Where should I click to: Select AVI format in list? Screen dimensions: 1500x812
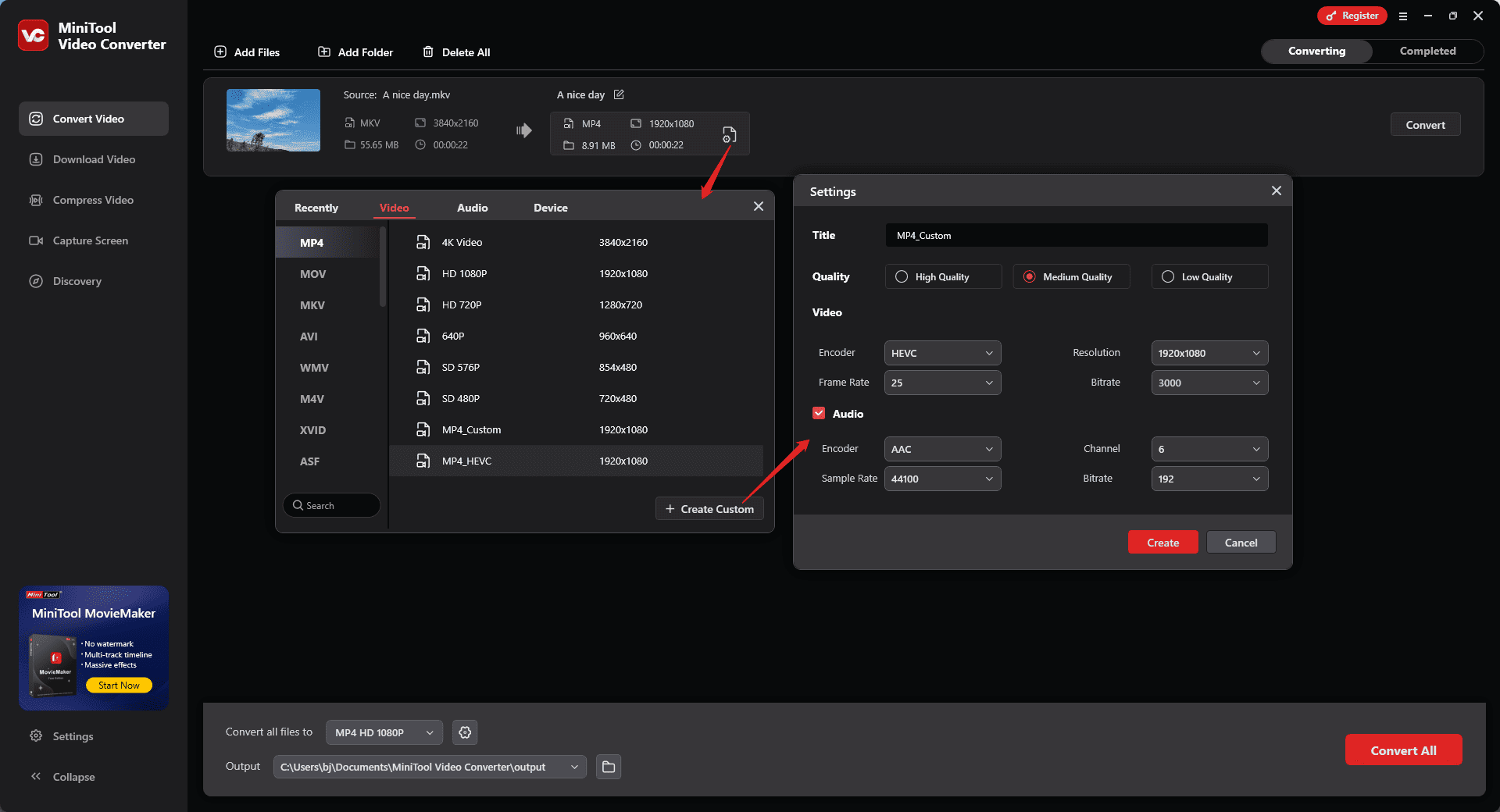[328, 337]
